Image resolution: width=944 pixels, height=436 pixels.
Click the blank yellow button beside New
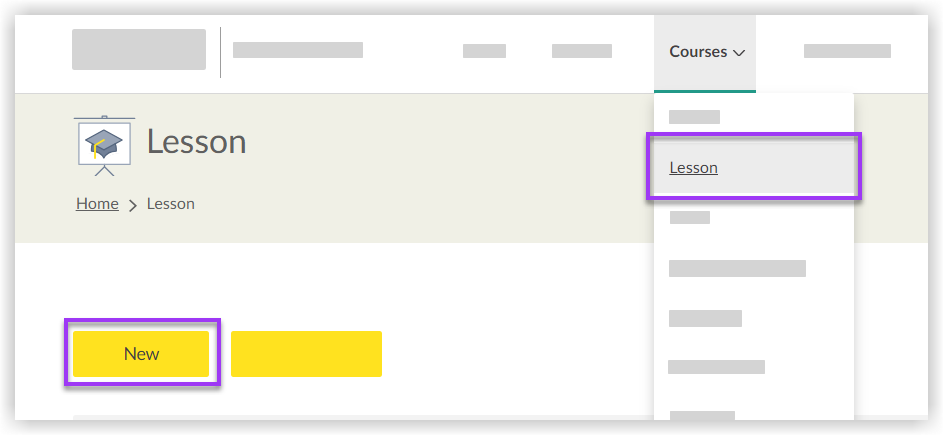[306, 354]
